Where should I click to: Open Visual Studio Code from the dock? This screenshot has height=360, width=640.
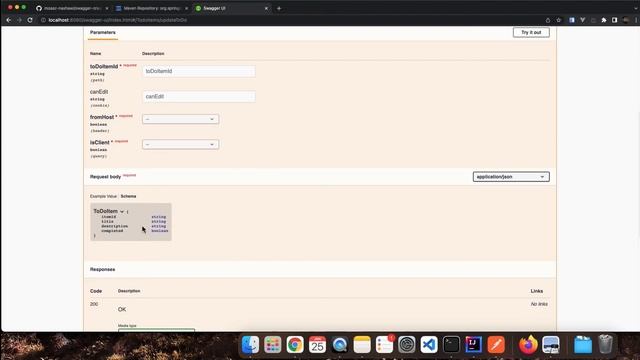[429, 345]
